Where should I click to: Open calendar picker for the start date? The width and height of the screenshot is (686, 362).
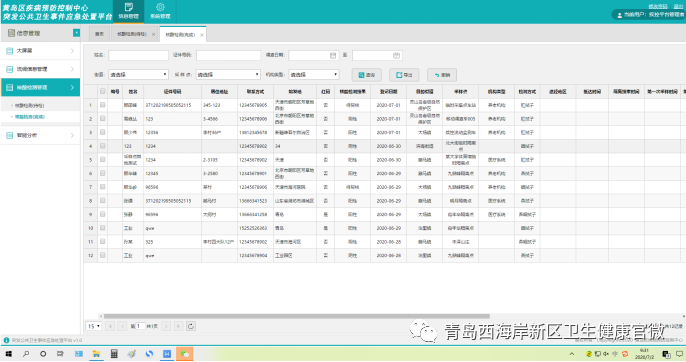[333, 56]
